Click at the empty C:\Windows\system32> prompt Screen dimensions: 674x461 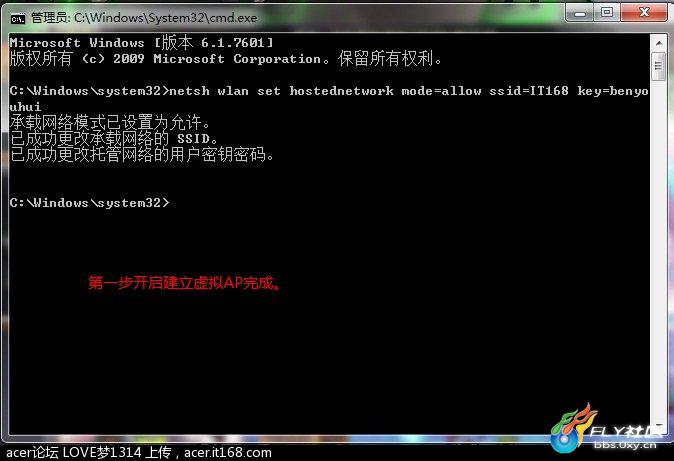[x=89, y=203]
